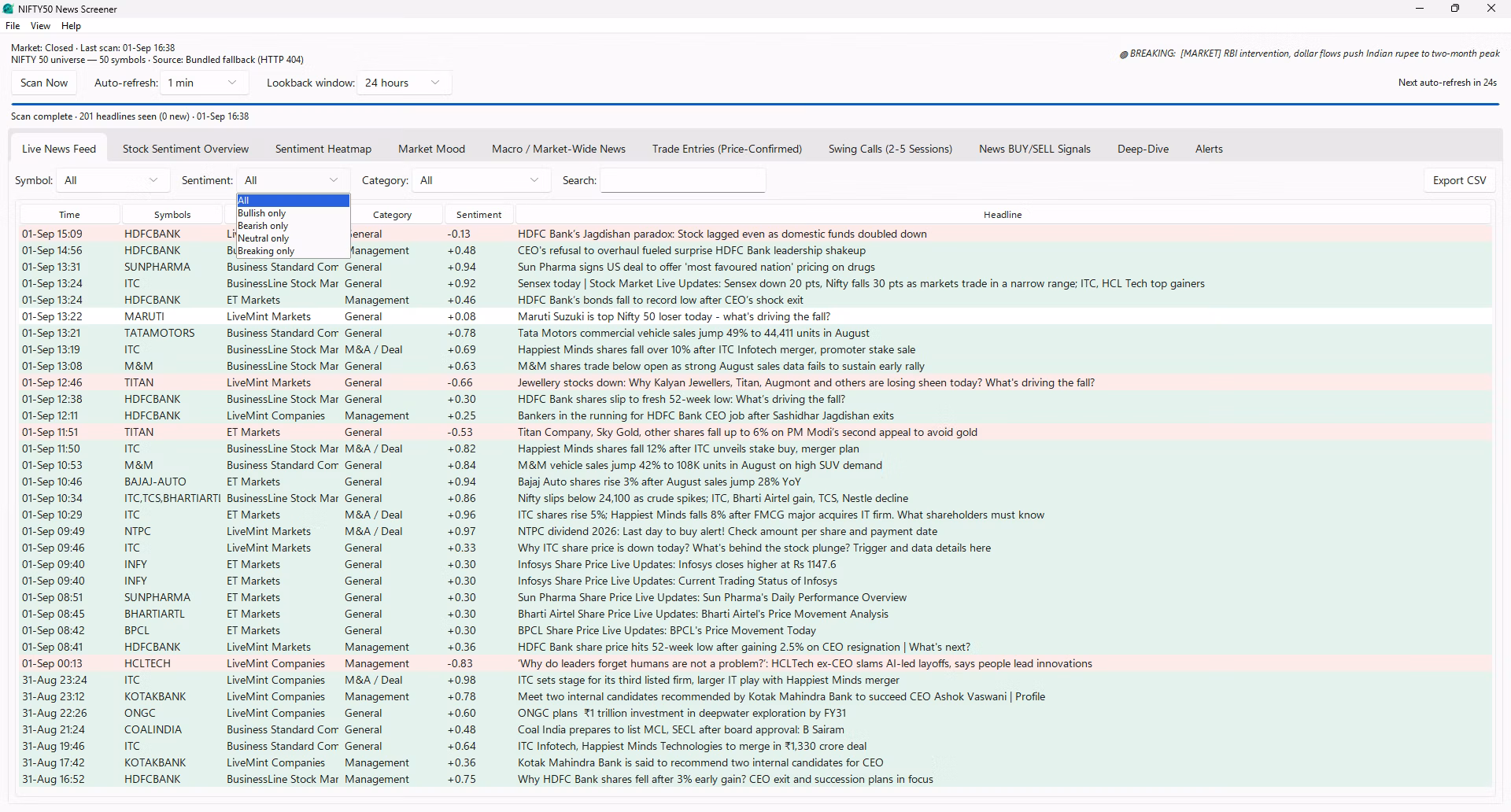
Task: Sort by the Sentiment column header
Action: pos(478,215)
